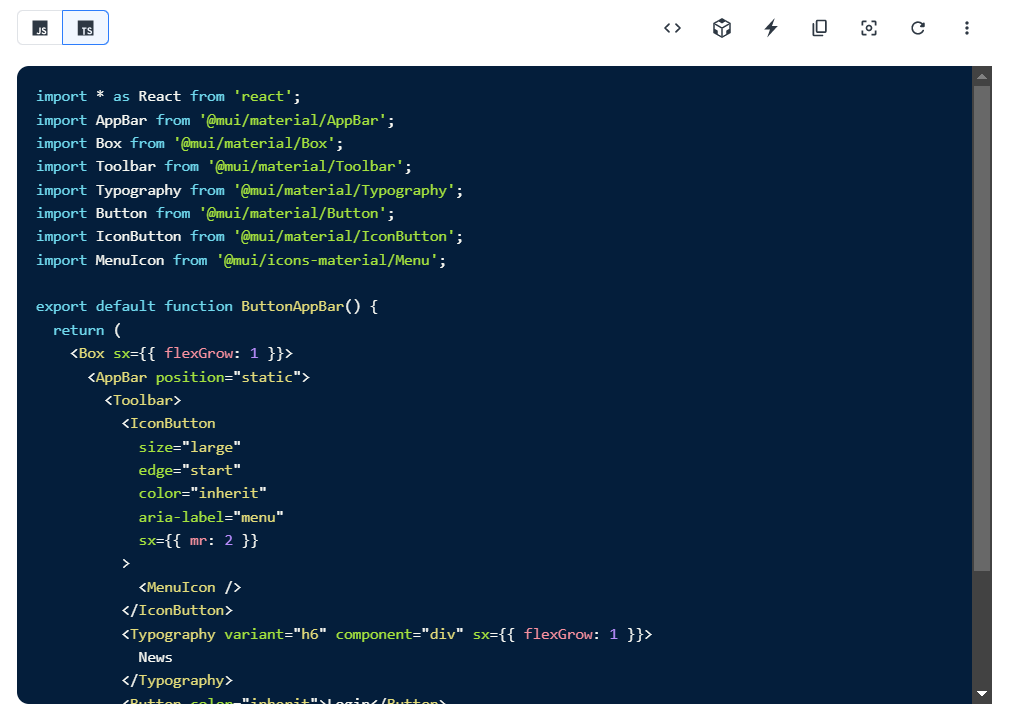The width and height of the screenshot is (1014, 727).
Task: Hide the source code with angle-brackets icon
Action: click(673, 28)
